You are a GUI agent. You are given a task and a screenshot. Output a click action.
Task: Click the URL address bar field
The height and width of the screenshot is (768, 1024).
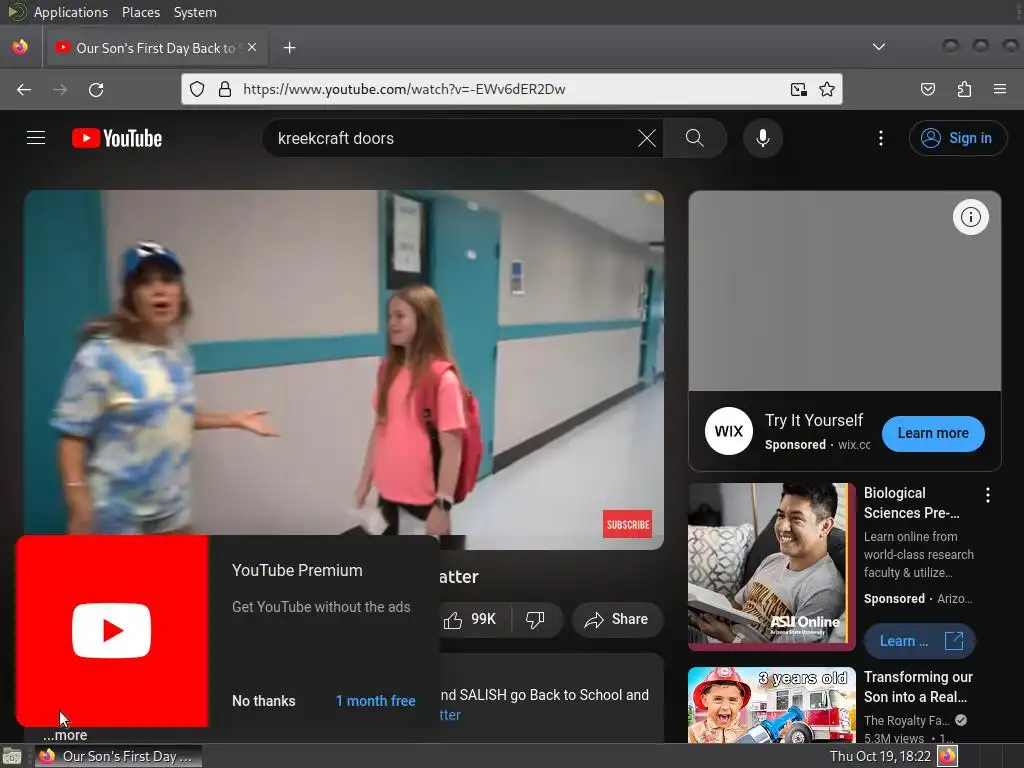point(512,89)
